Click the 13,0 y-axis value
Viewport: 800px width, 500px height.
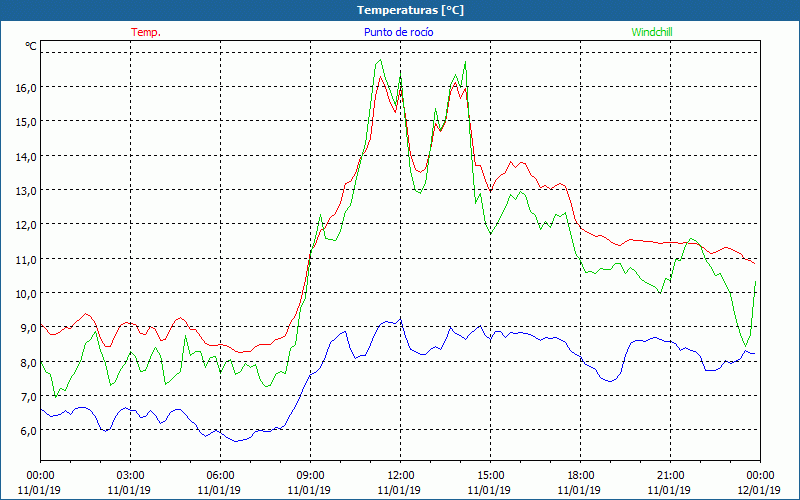(27, 191)
